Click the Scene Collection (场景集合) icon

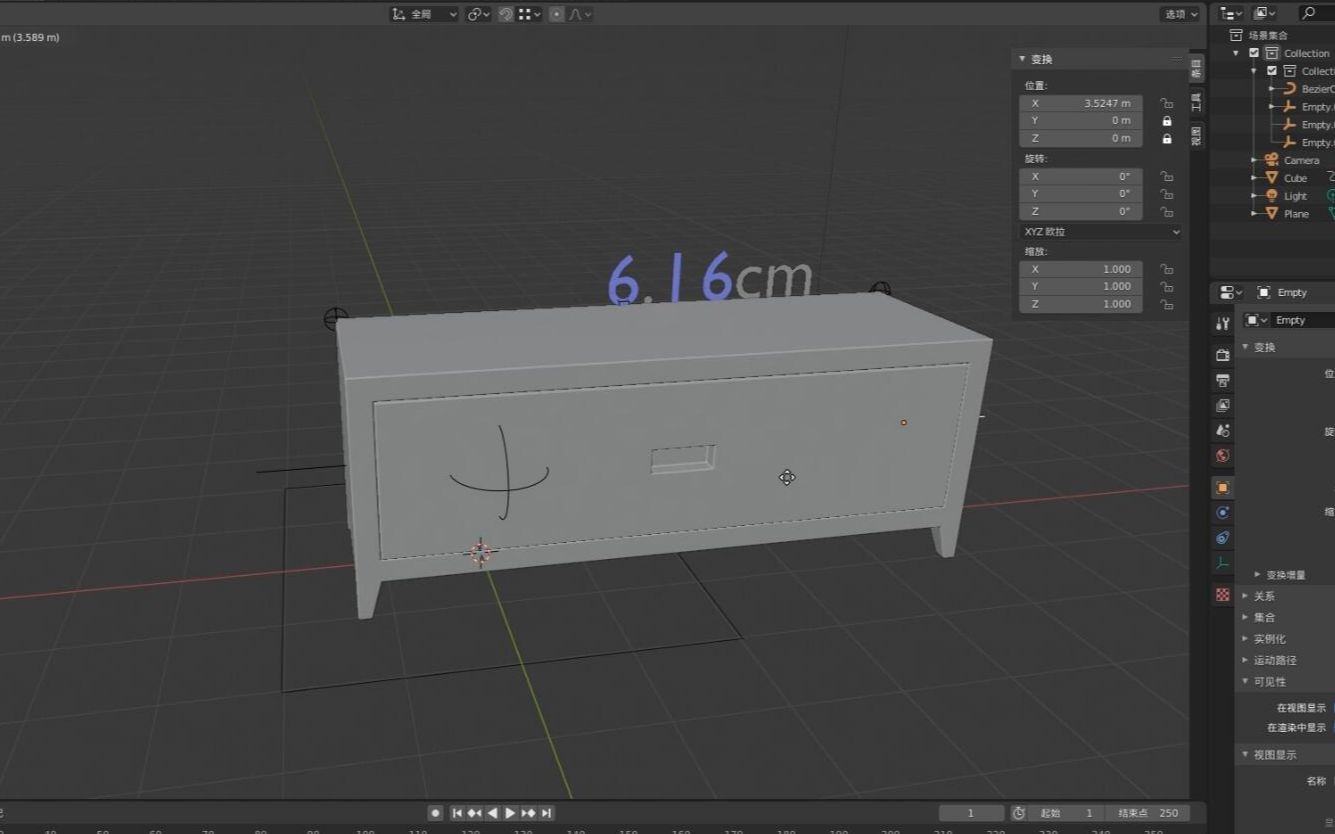pos(1236,35)
